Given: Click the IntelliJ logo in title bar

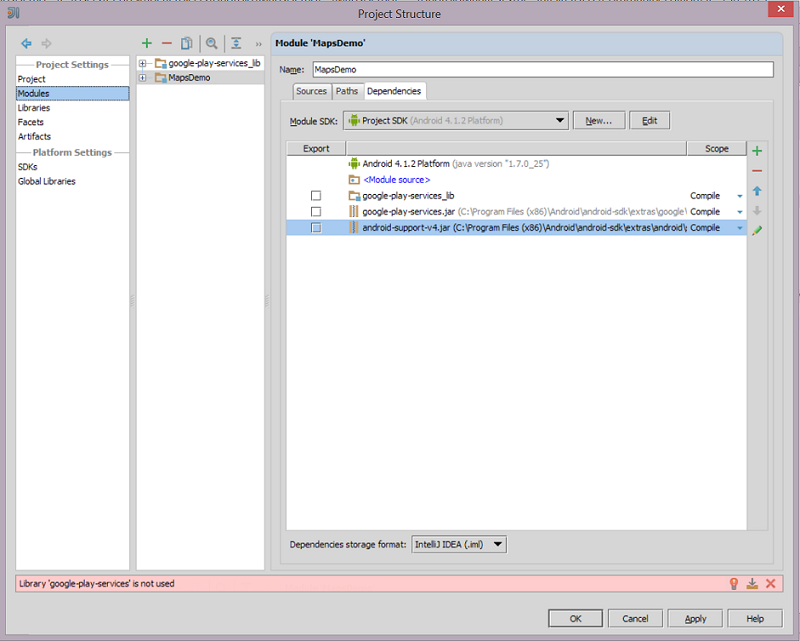Looking at the screenshot, I should tap(13, 13).
